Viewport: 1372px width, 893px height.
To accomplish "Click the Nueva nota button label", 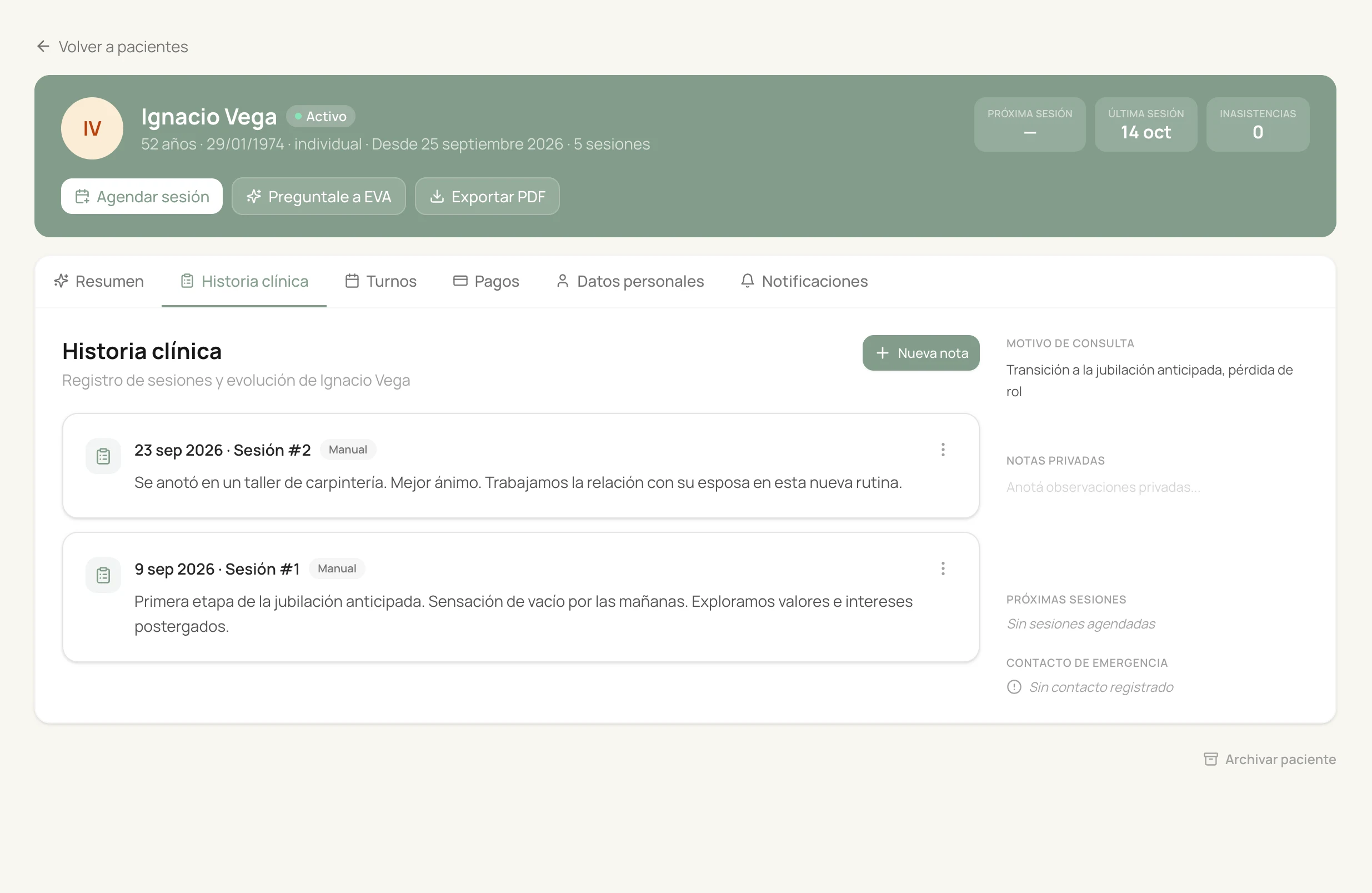I will click(933, 353).
